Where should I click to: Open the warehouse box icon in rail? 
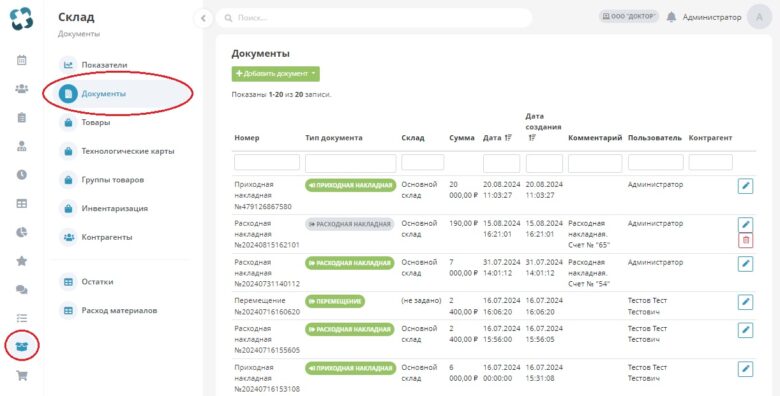pos(21,346)
